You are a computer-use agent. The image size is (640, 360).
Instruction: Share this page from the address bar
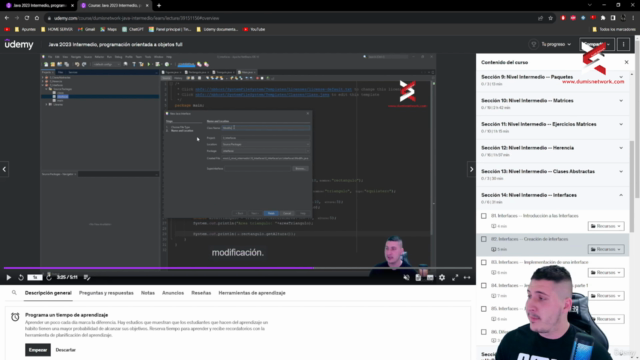pyautogui.click(x=540, y=18)
